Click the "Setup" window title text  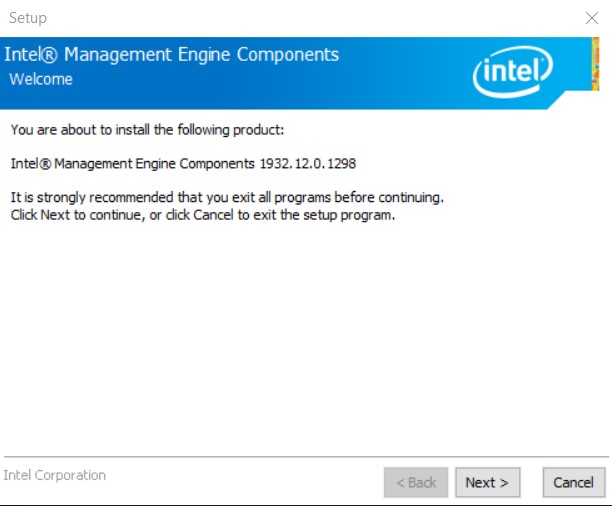pos(28,18)
